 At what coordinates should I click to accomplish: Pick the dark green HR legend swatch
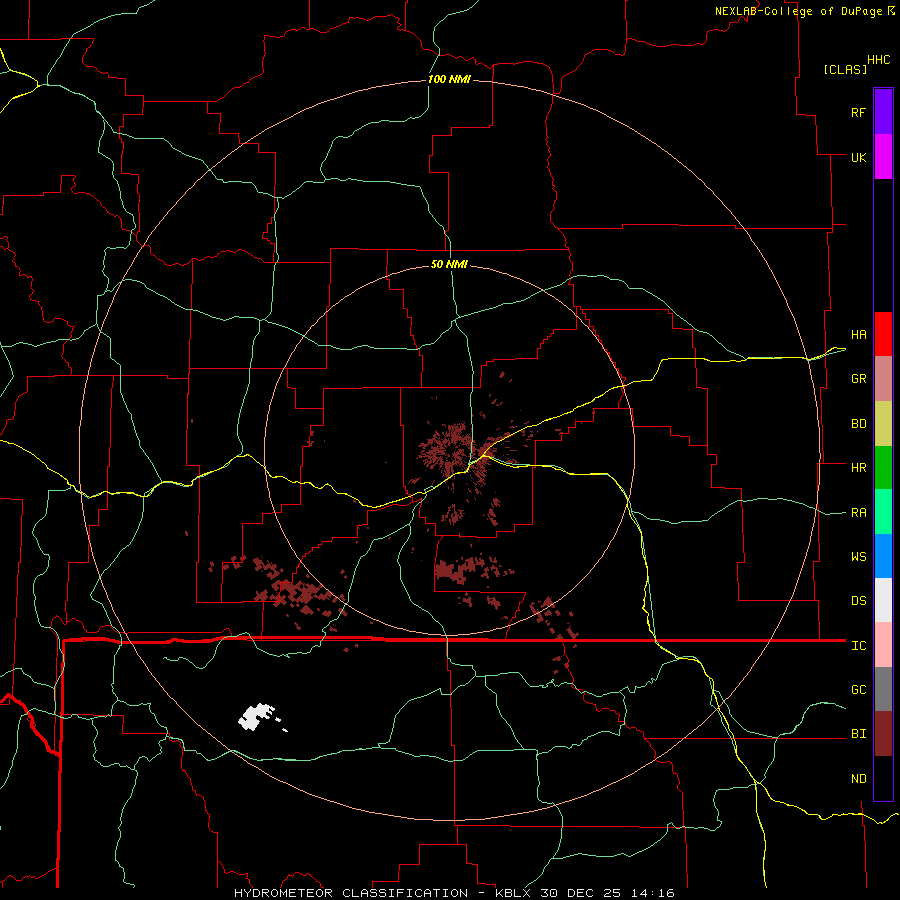pos(883,468)
